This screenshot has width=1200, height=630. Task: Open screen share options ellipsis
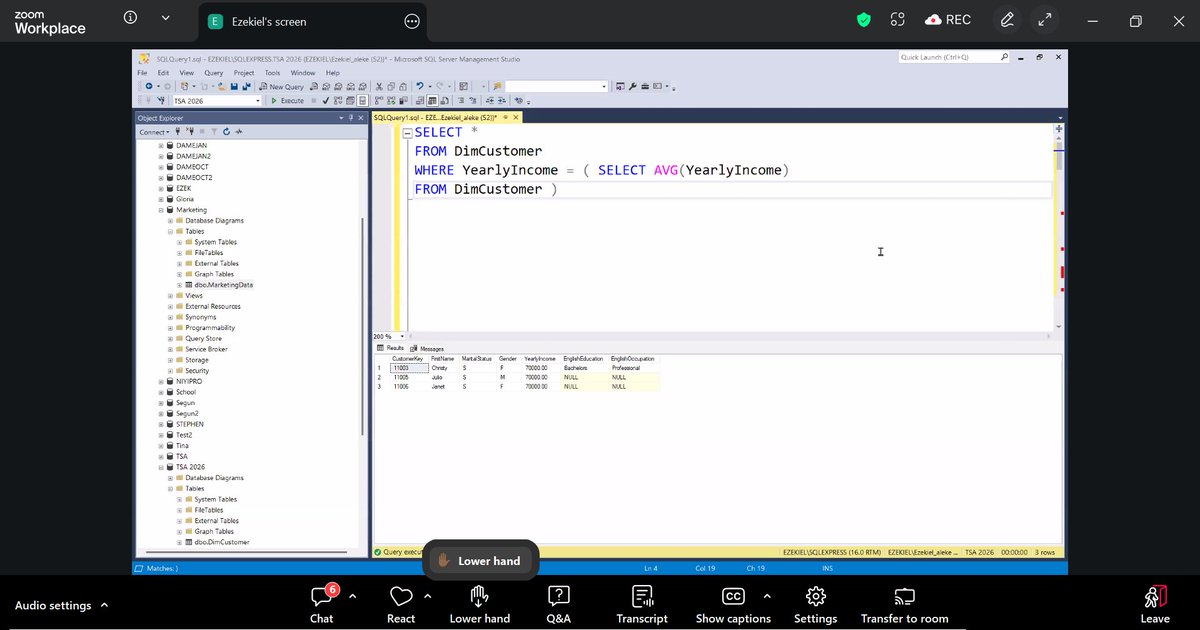tap(412, 21)
